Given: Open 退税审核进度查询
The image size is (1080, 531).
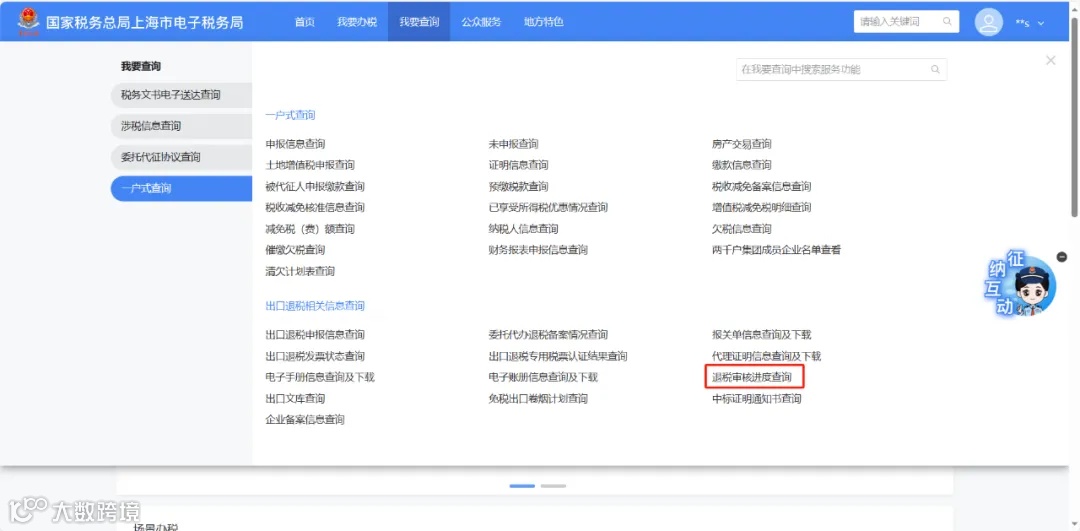Looking at the screenshot, I should click(752, 377).
